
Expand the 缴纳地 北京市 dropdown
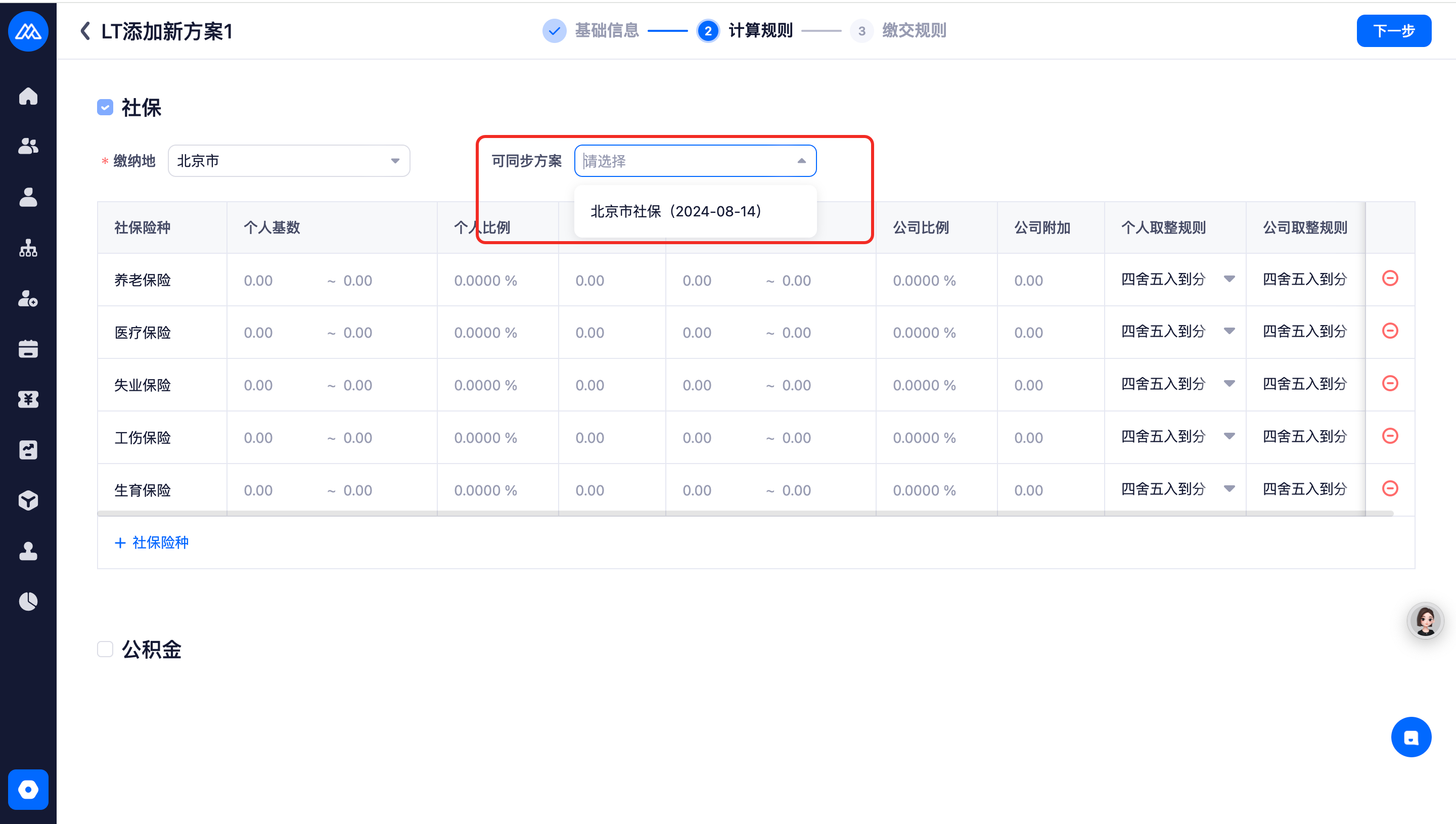click(289, 161)
